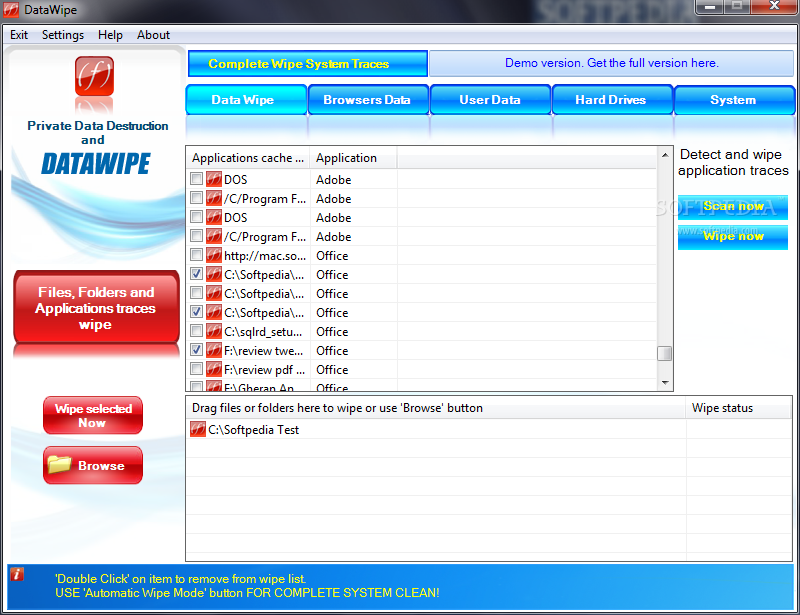Select the http://mac.so... row text
800x615 pixels.
265,255
